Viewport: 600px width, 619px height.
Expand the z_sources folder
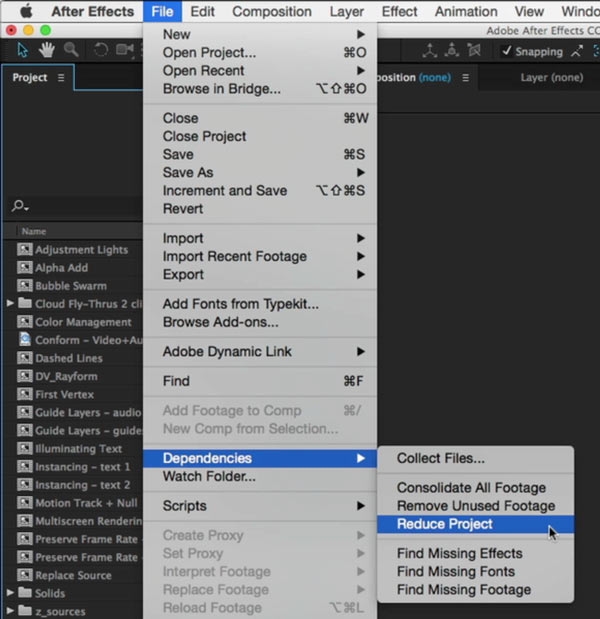click(10, 611)
